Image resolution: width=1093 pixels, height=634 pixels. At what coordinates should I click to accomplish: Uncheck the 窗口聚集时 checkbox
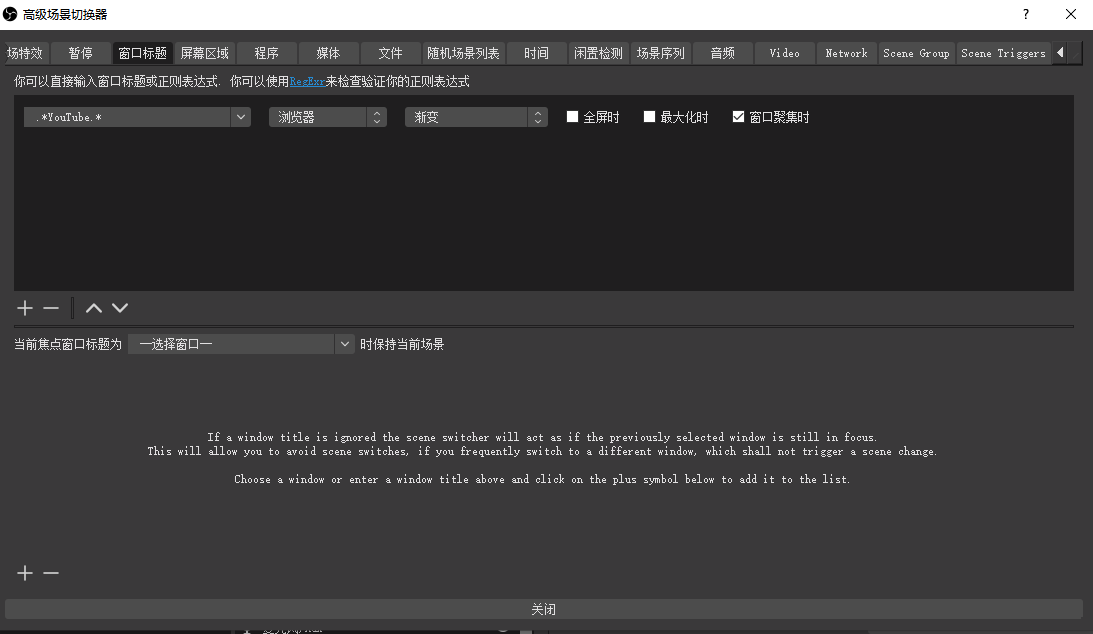738,116
